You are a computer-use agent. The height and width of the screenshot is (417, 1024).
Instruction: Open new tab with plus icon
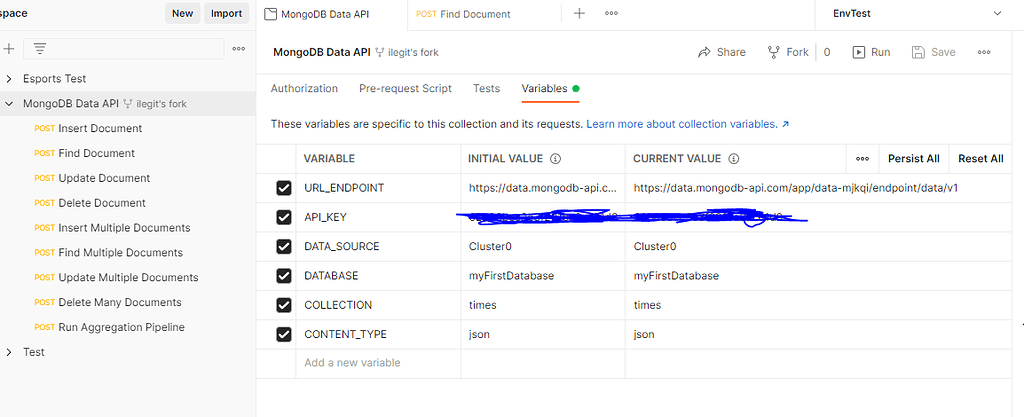[579, 14]
